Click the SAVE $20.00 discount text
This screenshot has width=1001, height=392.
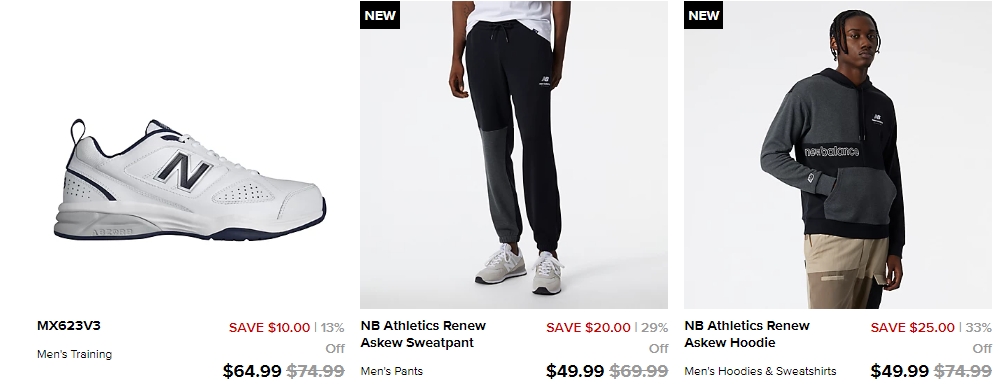coord(588,328)
